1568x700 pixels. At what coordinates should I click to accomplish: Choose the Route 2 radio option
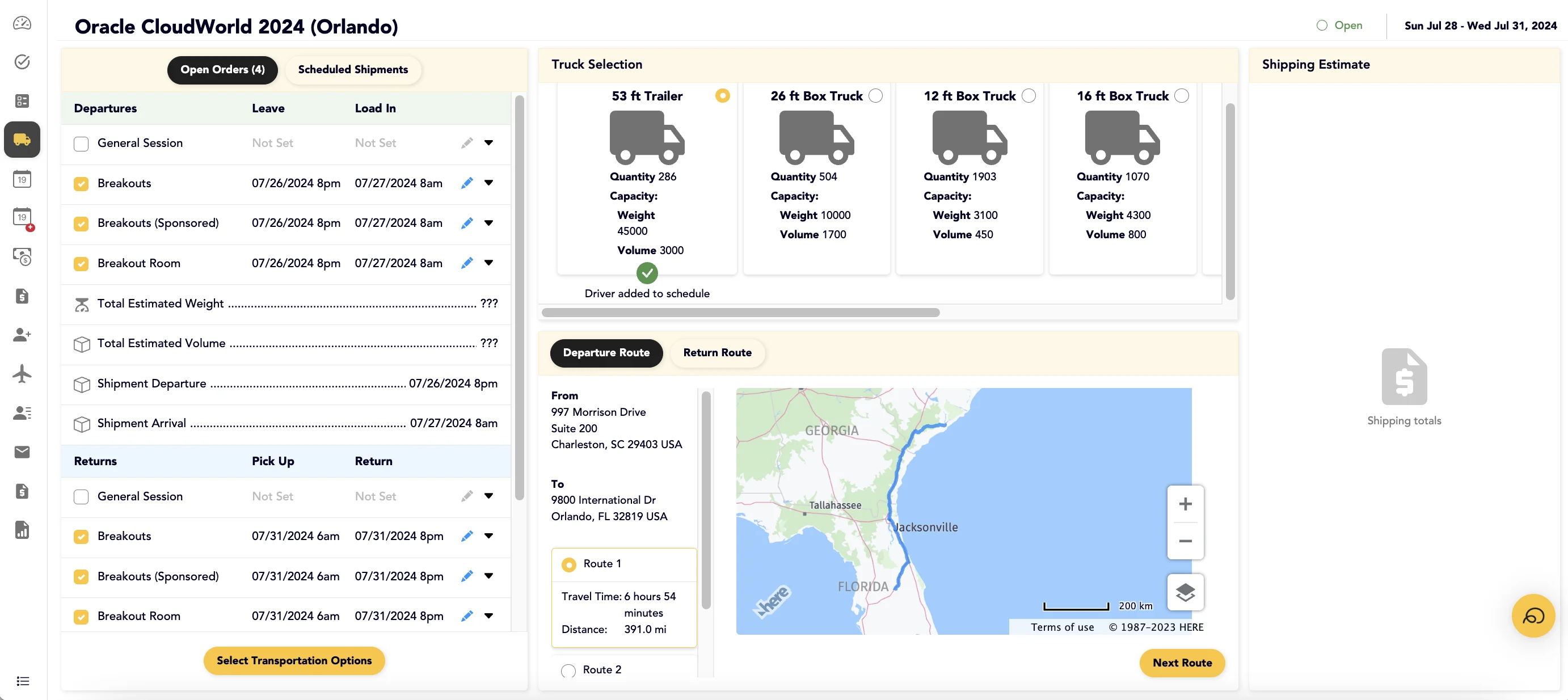(x=568, y=671)
